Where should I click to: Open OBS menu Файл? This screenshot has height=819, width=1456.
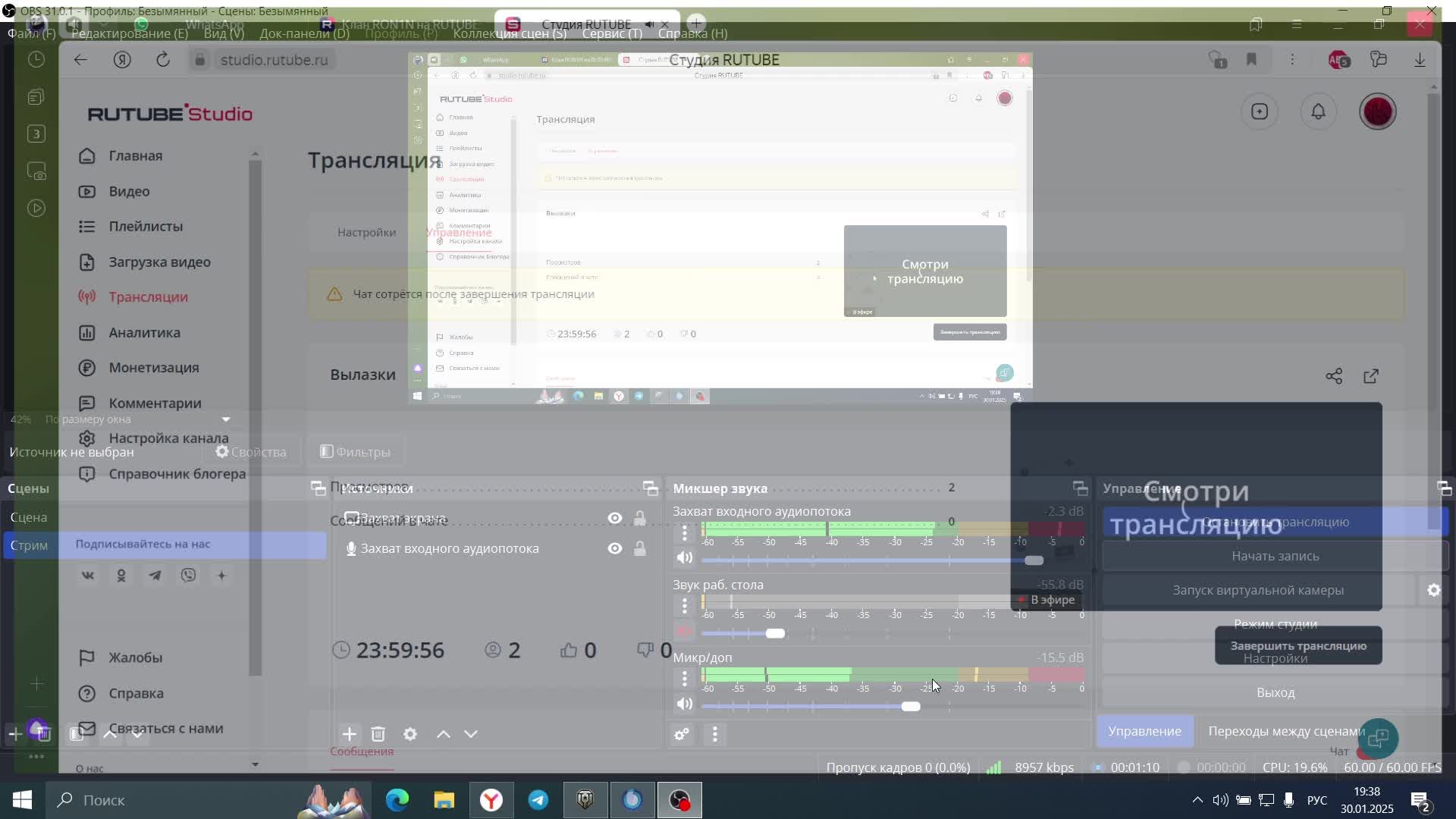[x=32, y=33]
